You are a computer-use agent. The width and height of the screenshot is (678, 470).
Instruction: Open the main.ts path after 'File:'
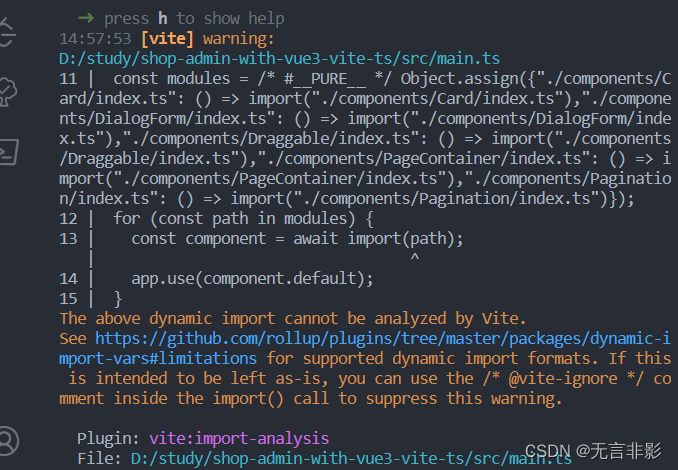coord(351,459)
